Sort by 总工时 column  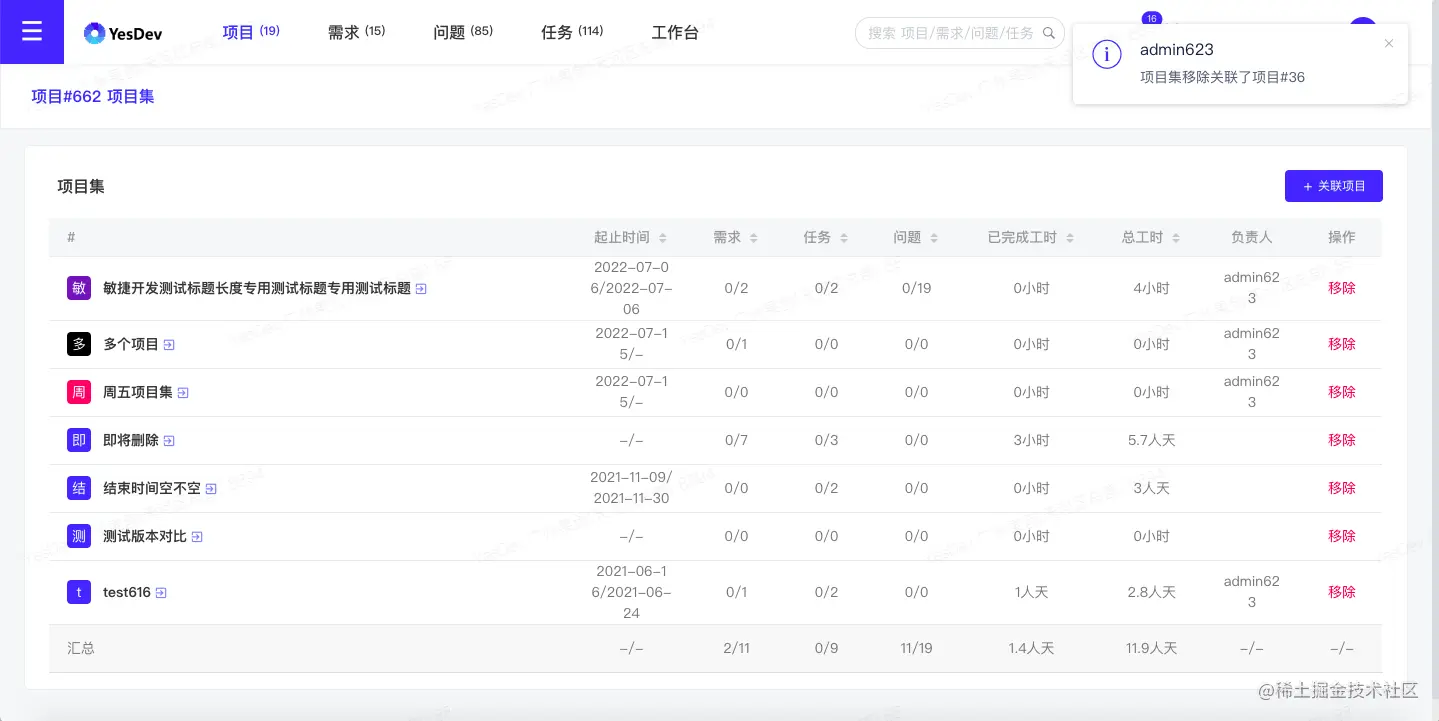[x=1175, y=238]
